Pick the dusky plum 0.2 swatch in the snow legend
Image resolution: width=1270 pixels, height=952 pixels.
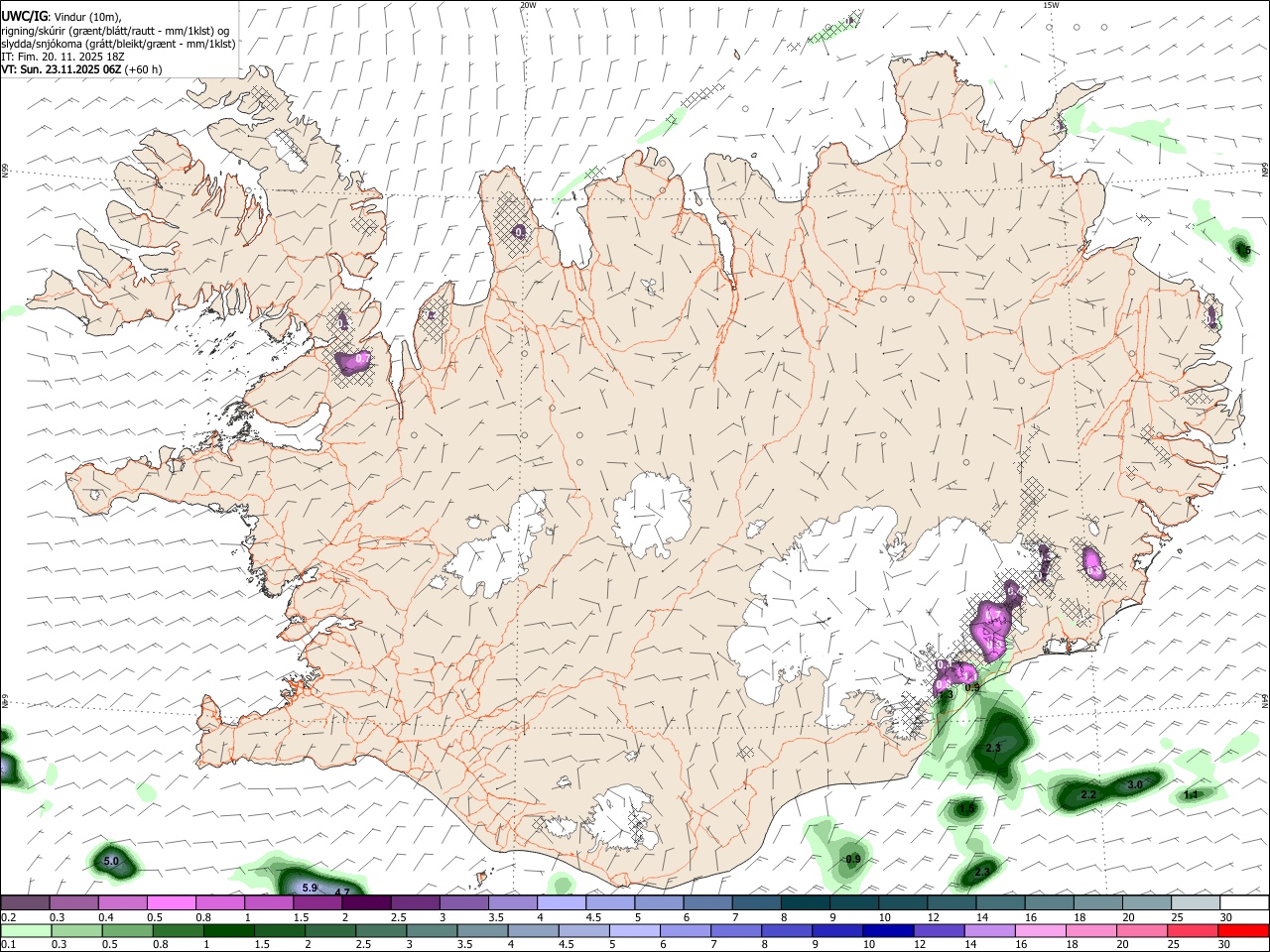pyautogui.click(x=25, y=902)
